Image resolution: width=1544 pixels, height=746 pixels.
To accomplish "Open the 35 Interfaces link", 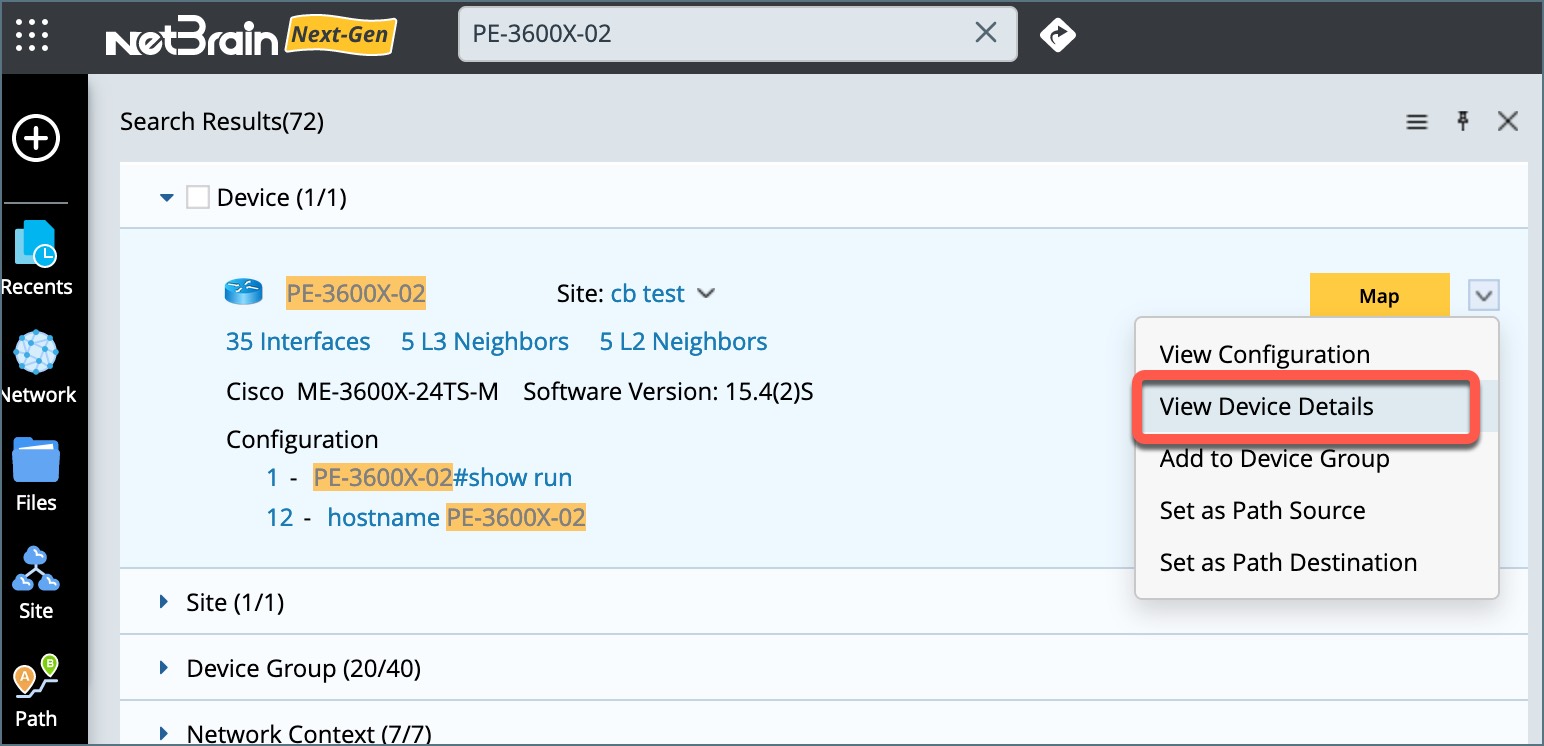I will click(x=298, y=342).
